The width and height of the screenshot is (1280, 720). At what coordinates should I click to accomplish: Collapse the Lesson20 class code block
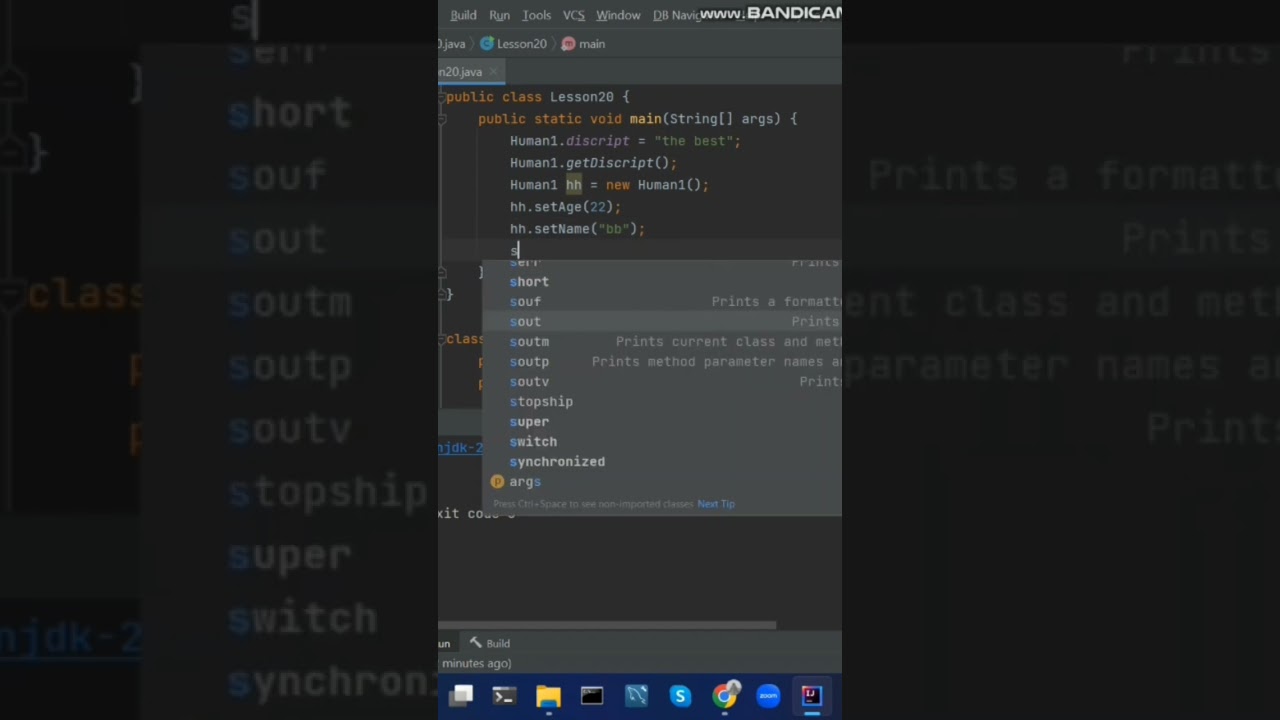442,97
